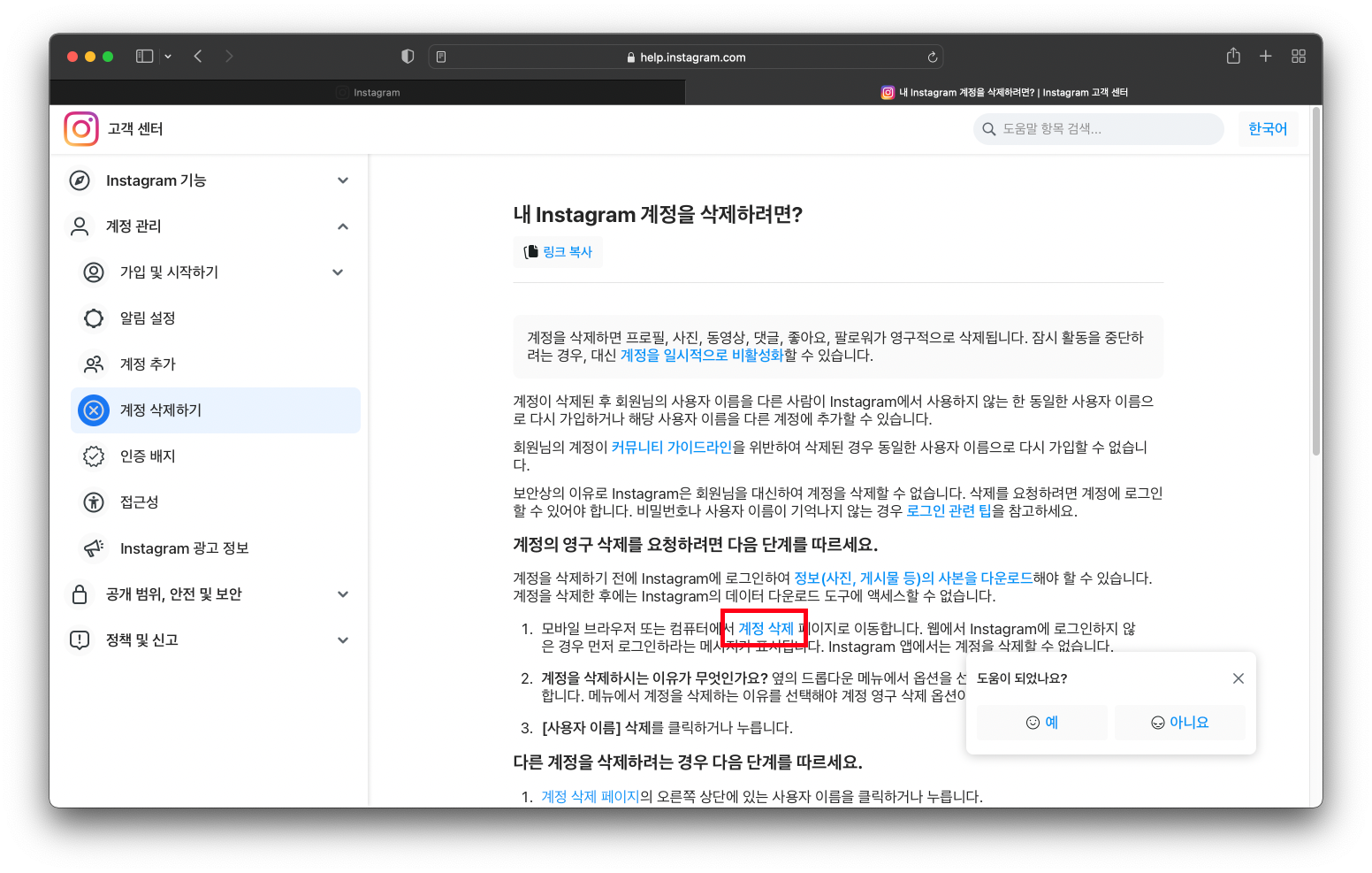The width and height of the screenshot is (1372, 873).
Task: Click the megaphone icon for Instagram 광고 정보
Action: tap(94, 548)
